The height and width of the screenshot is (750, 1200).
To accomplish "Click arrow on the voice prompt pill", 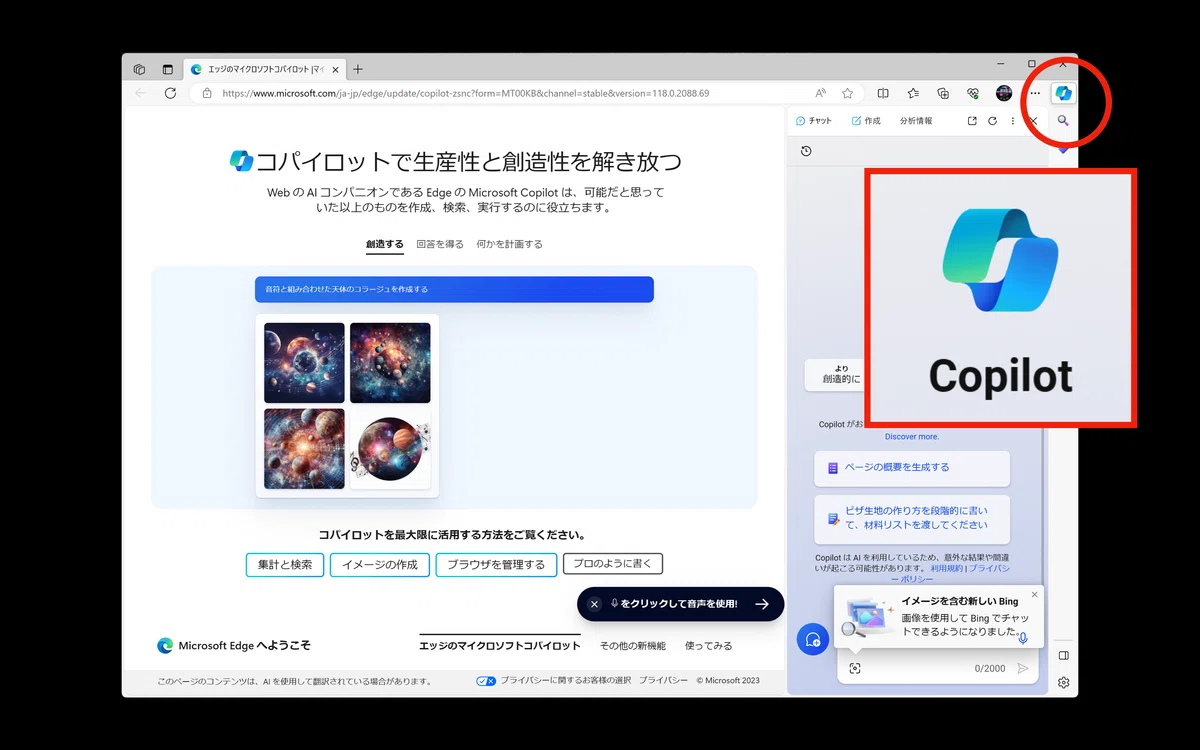I will point(762,604).
